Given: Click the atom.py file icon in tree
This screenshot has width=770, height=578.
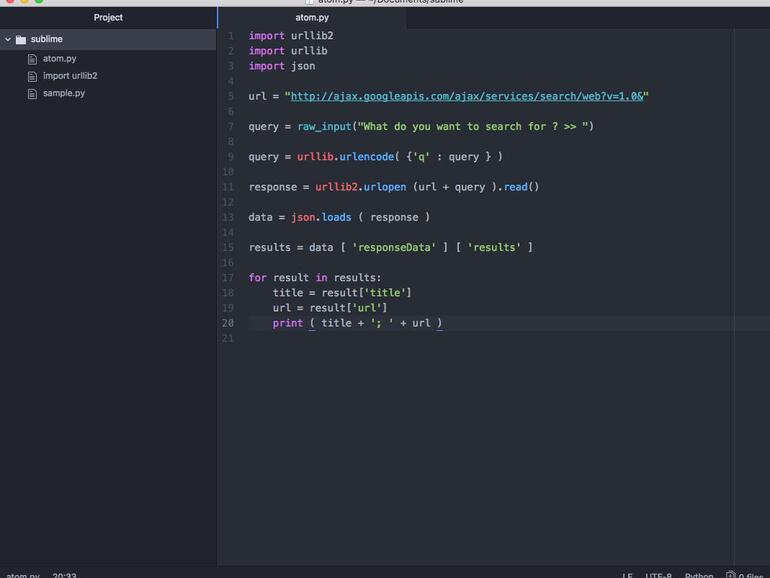Looking at the screenshot, I should pos(33,59).
